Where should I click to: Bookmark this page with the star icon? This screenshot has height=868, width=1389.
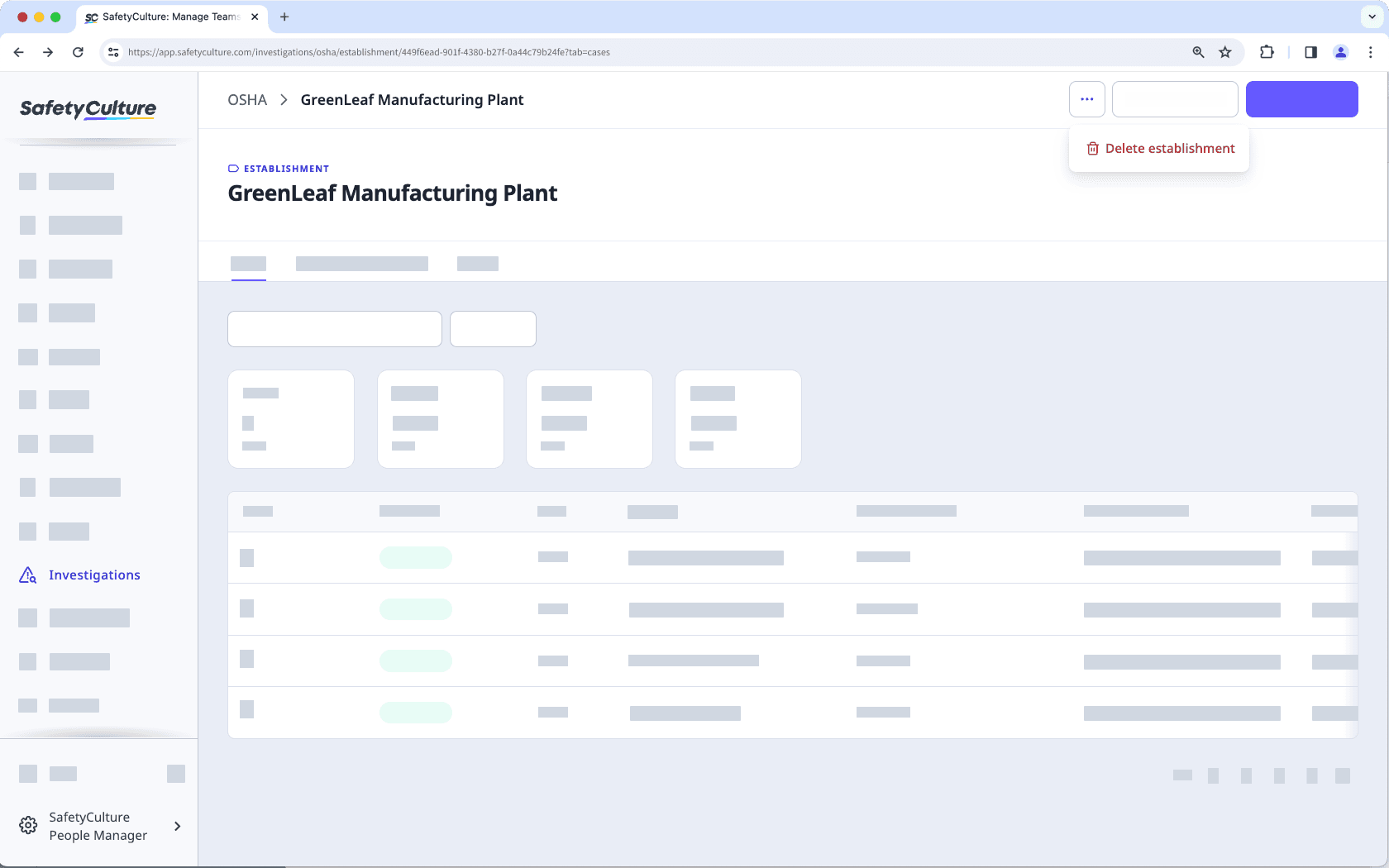pyautogui.click(x=1225, y=52)
